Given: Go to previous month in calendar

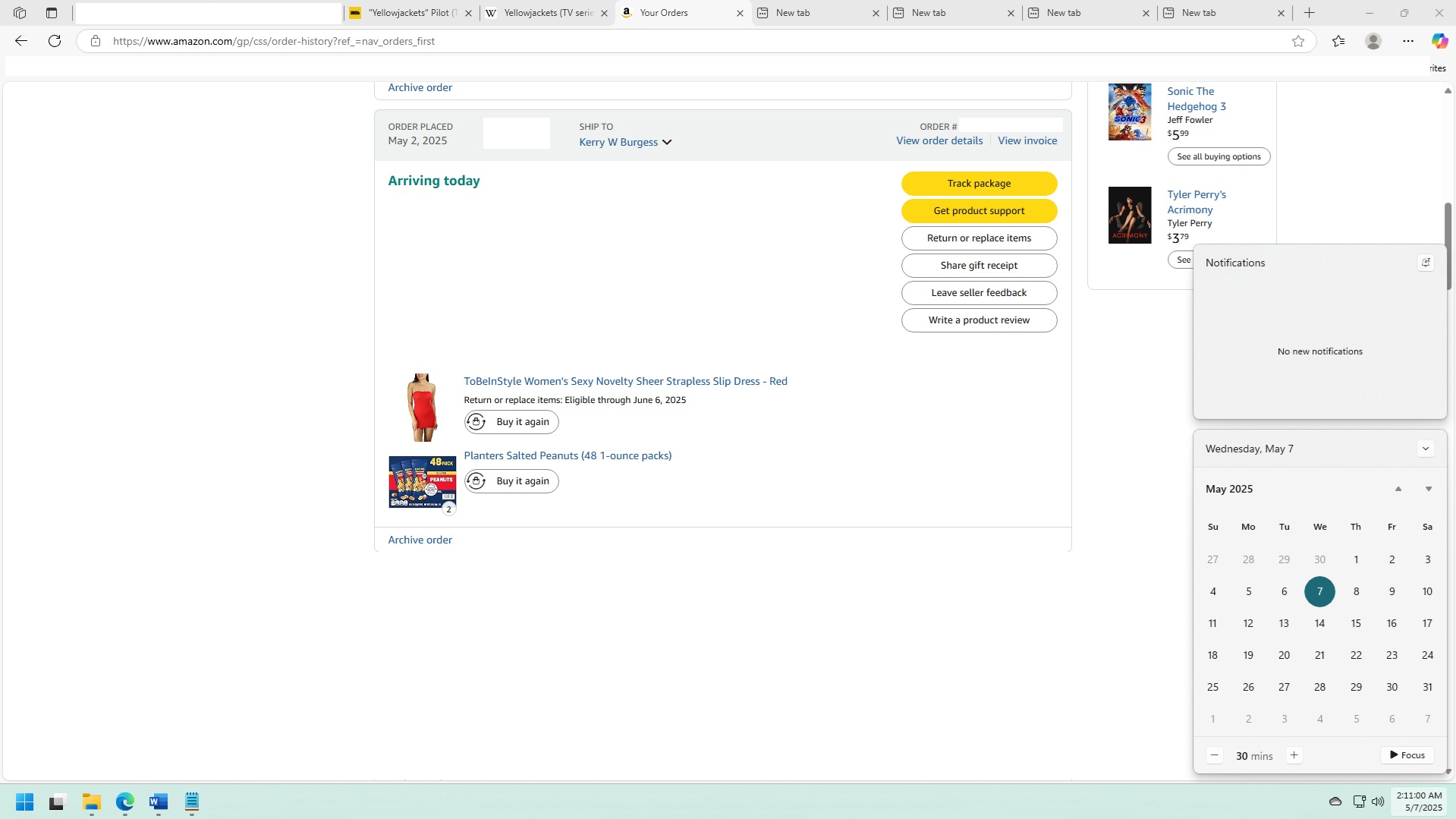Looking at the screenshot, I should tap(1398, 489).
